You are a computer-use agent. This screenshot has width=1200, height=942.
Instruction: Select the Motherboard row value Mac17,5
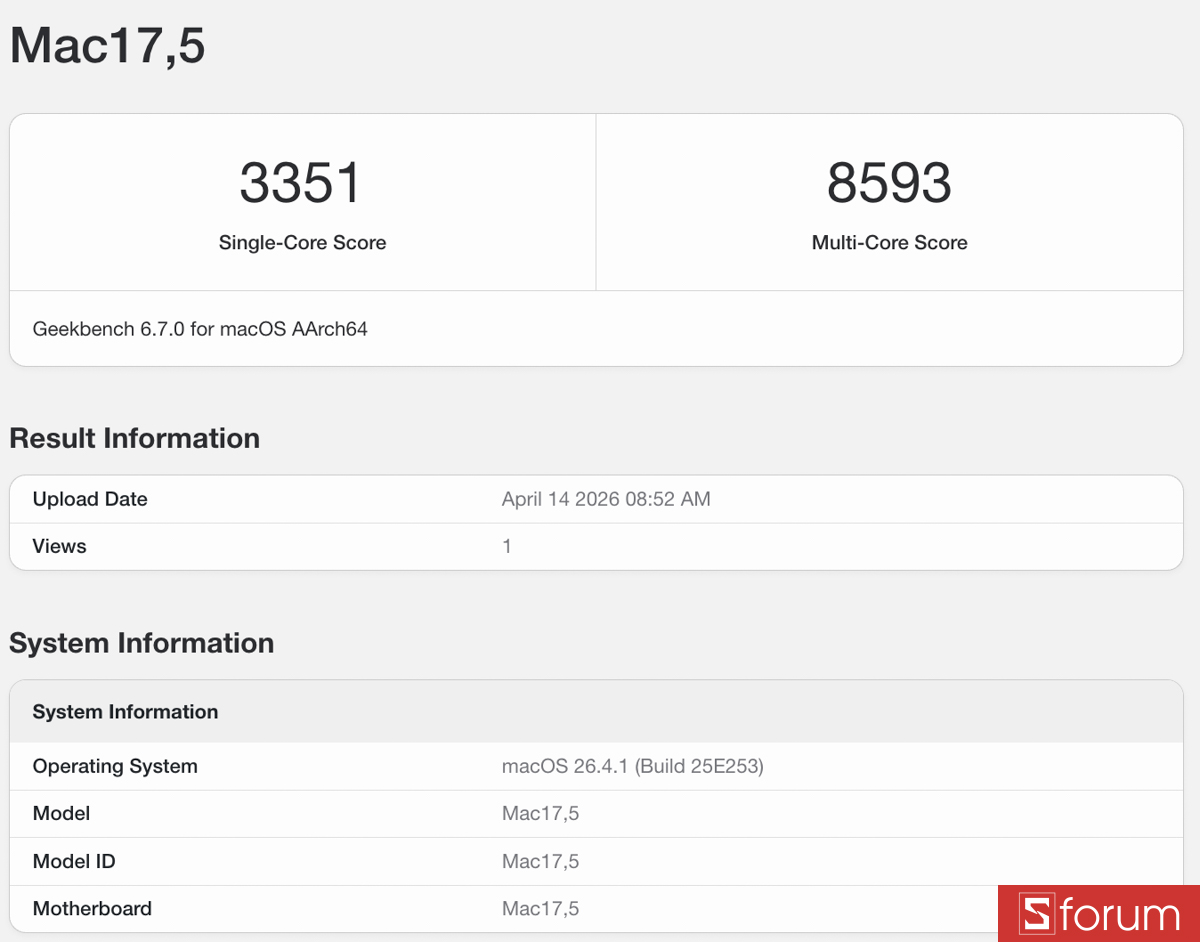click(541, 908)
